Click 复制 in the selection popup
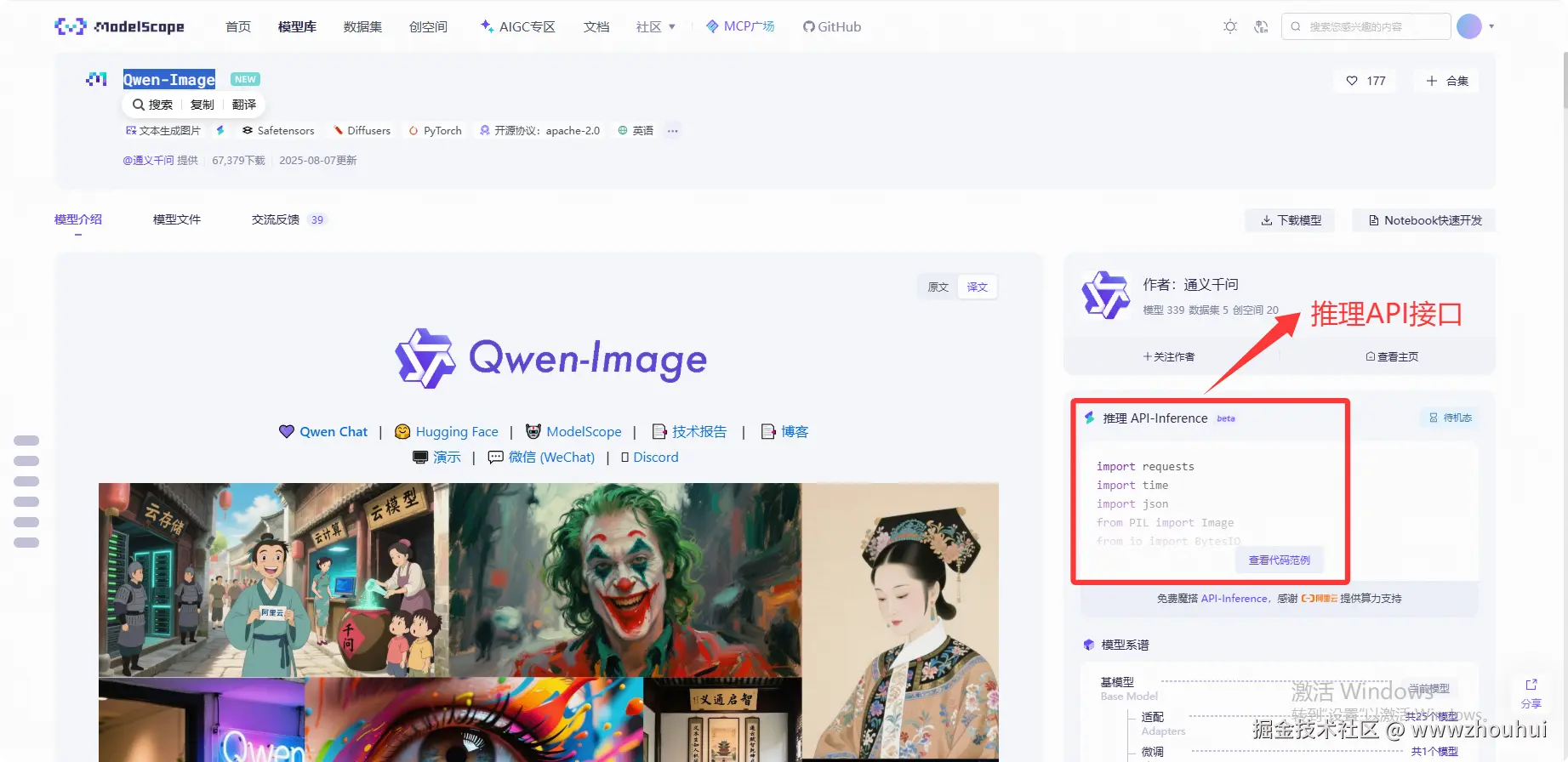Viewport: 1568px width, 762px height. (x=202, y=105)
